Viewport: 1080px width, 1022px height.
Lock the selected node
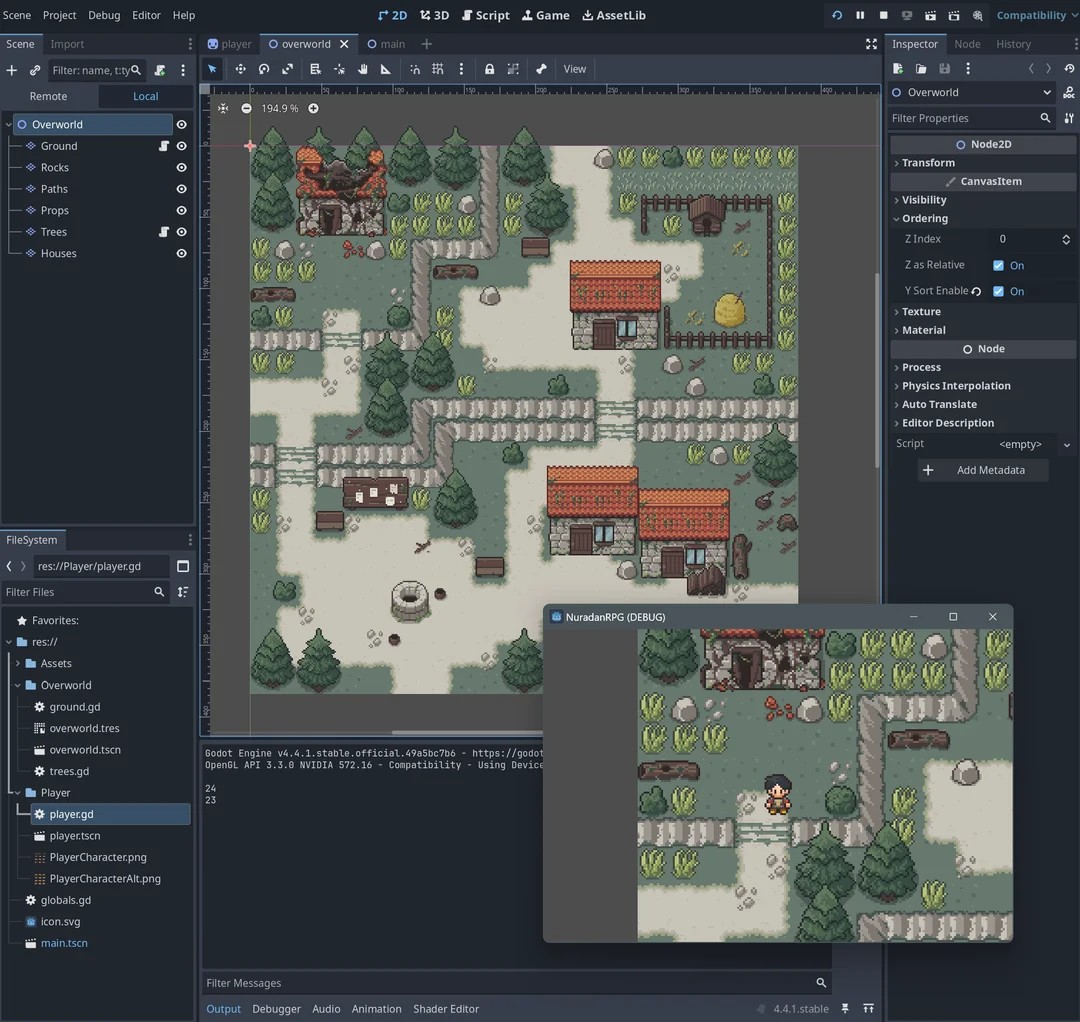489,69
